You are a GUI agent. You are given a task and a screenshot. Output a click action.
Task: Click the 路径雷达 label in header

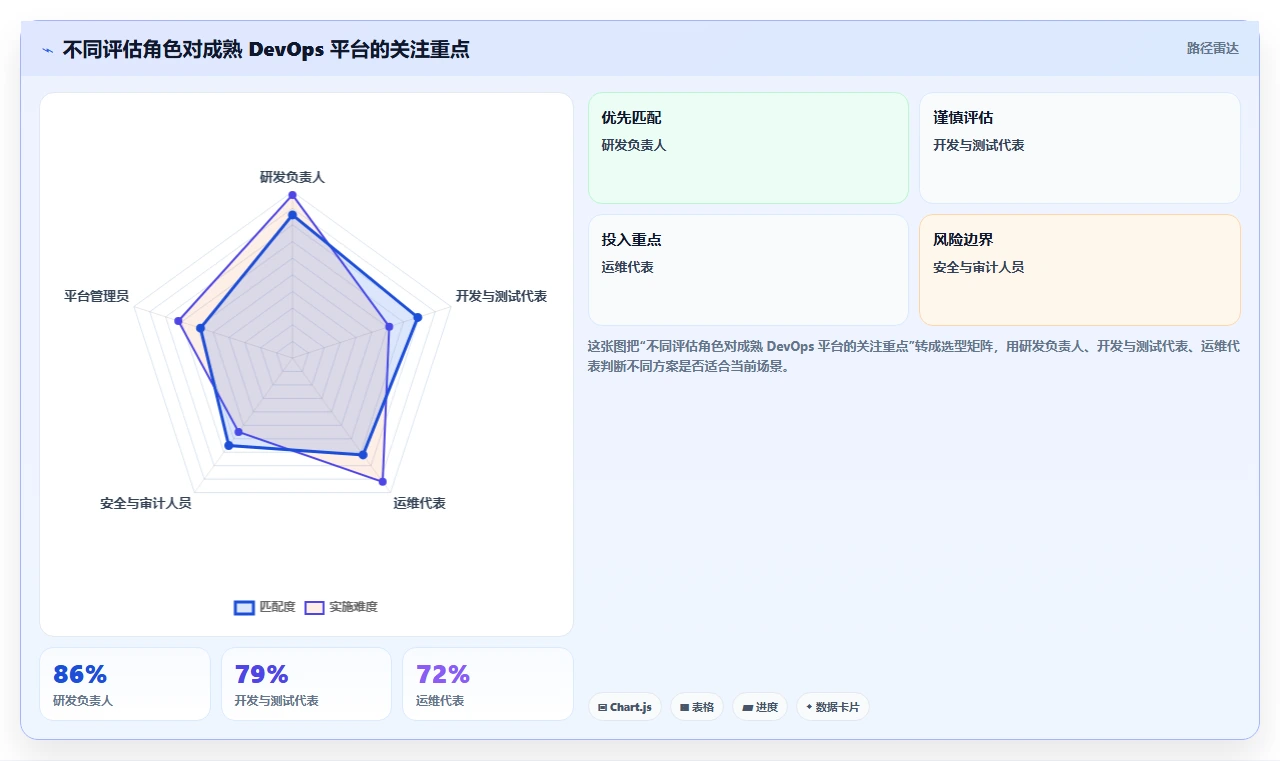tap(1212, 48)
